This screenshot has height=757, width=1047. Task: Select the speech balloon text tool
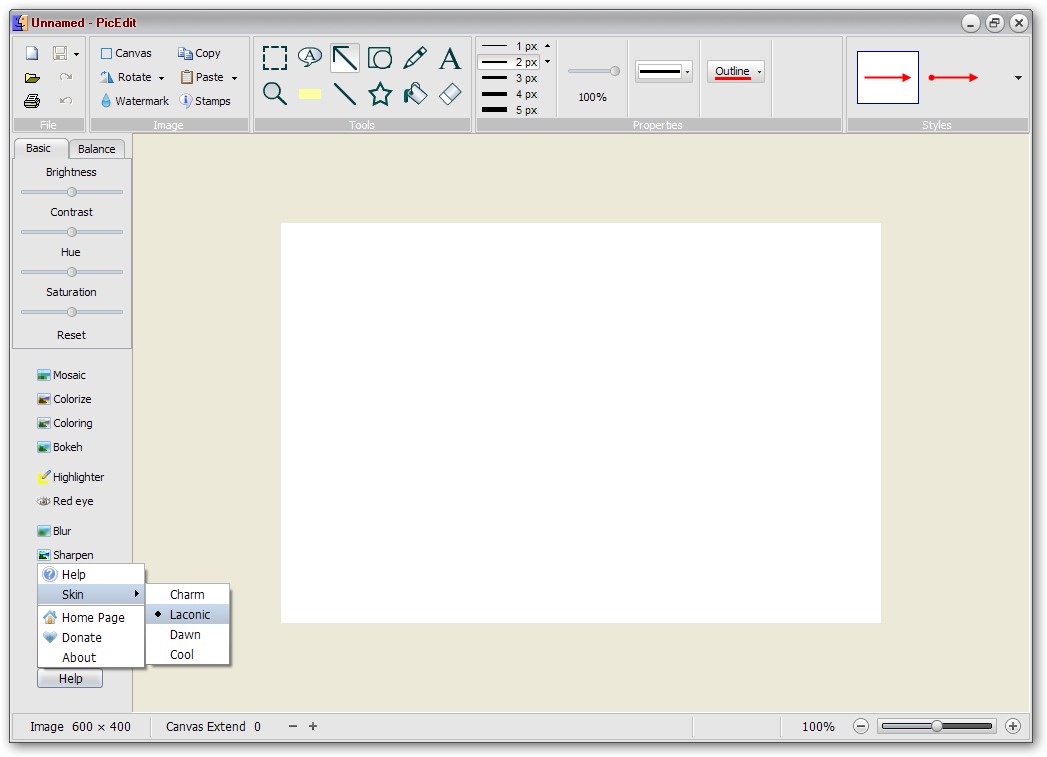pyautogui.click(x=310, y=58)
